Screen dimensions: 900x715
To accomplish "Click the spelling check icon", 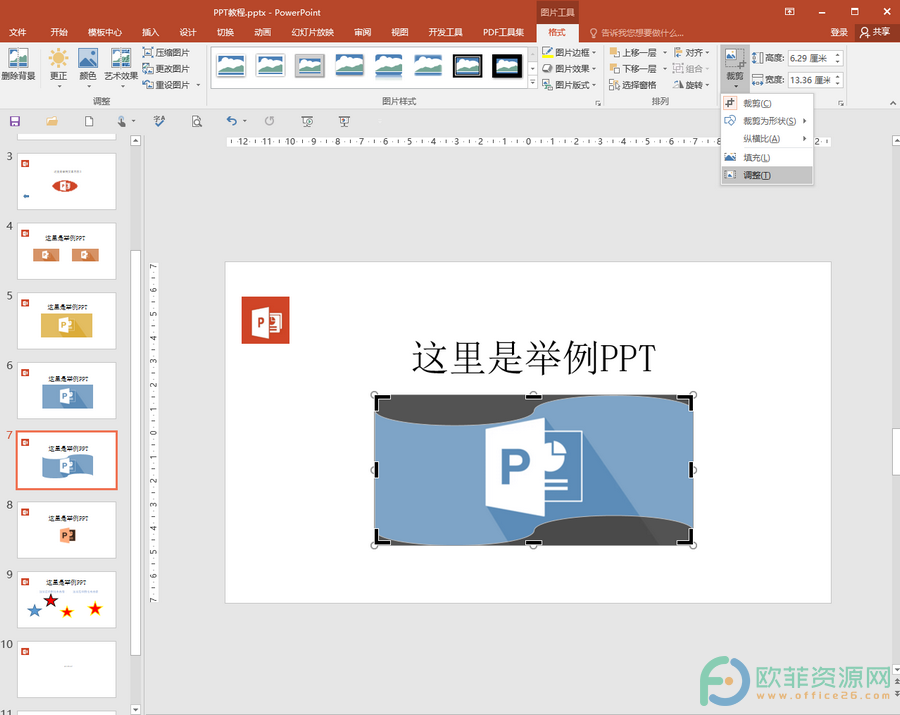I will [160, 121].
